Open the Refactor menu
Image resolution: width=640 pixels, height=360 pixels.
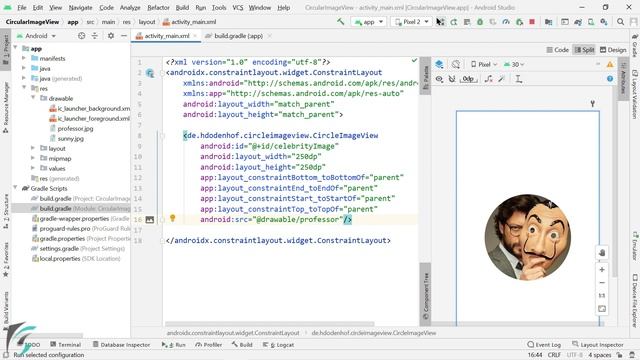click(158, 7)
